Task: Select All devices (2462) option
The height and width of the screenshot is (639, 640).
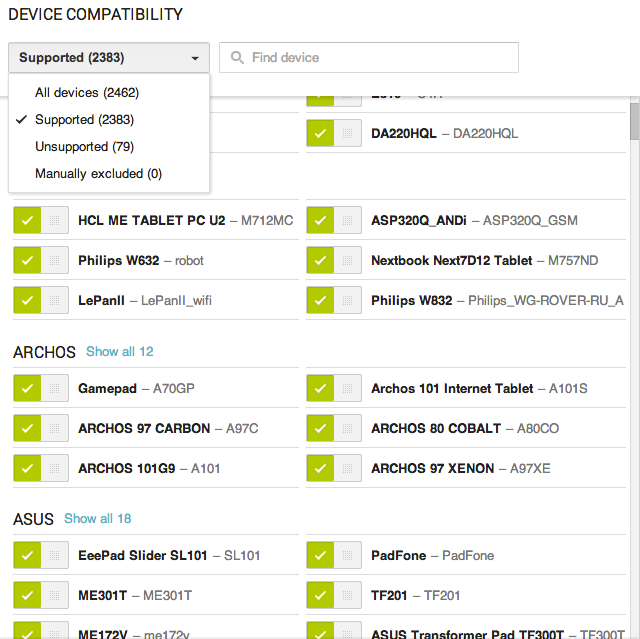Action: (86, 92)
